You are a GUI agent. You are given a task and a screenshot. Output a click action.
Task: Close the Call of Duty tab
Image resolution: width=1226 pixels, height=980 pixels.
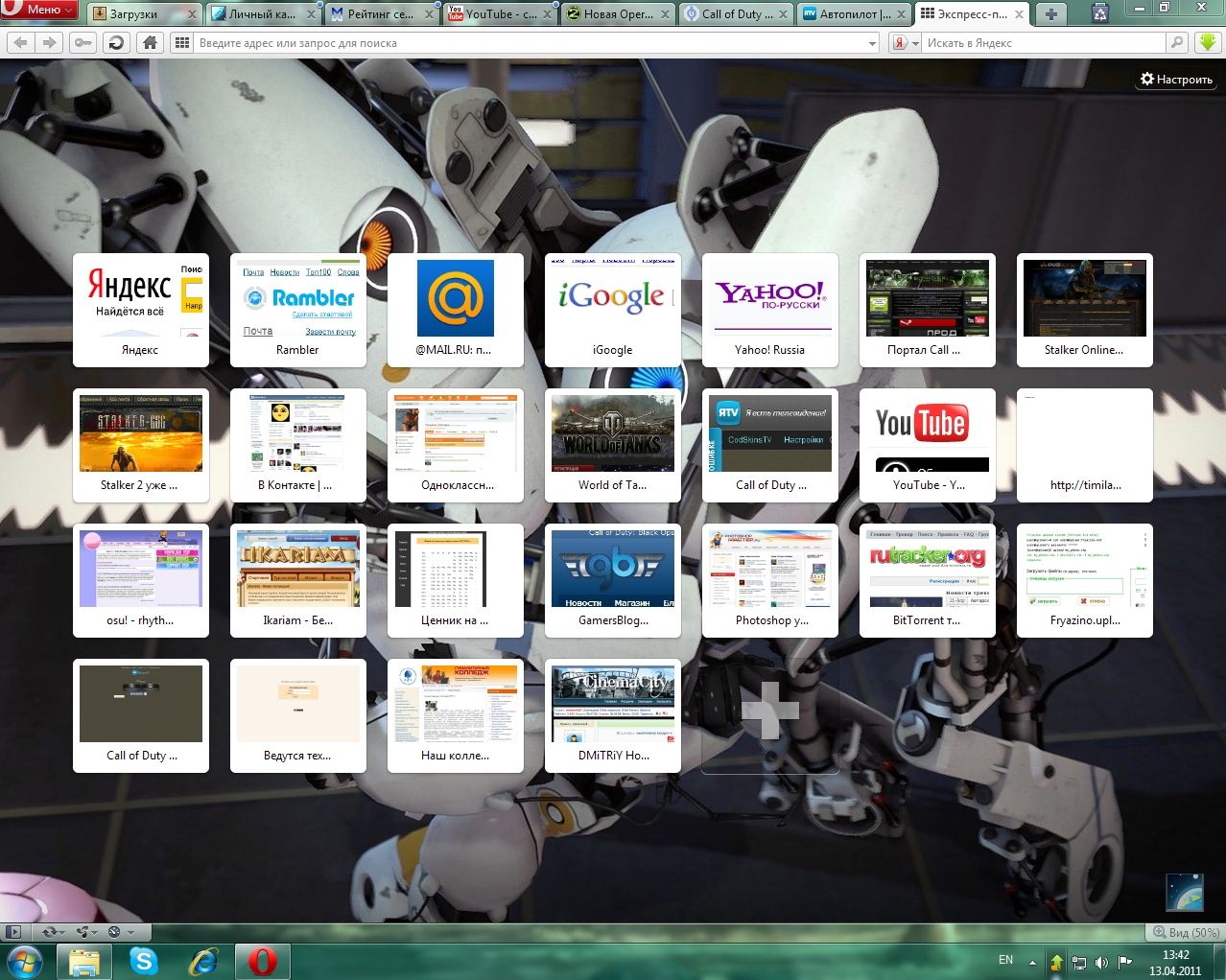coord(783,14)
